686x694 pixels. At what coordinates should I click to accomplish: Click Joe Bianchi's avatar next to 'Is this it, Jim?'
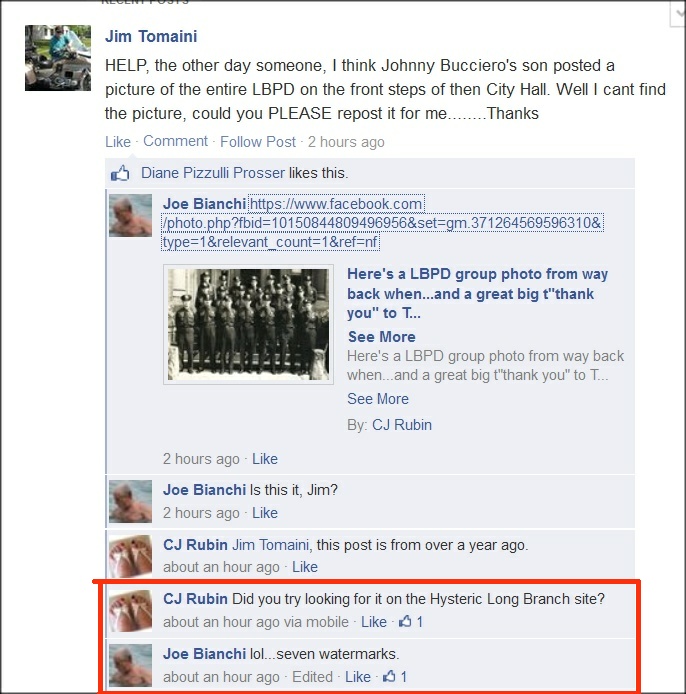pos(131,501)
